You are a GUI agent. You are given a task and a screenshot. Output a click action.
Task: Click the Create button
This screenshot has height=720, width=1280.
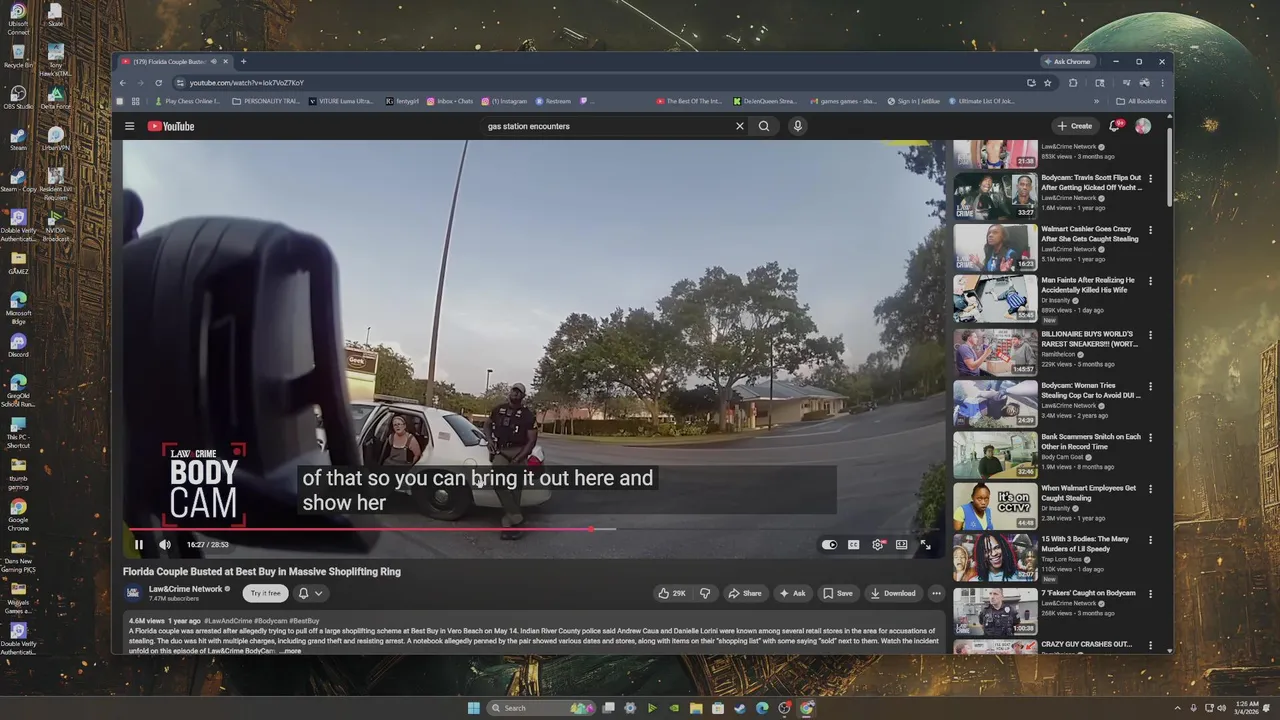click(x=1075, y=126)
